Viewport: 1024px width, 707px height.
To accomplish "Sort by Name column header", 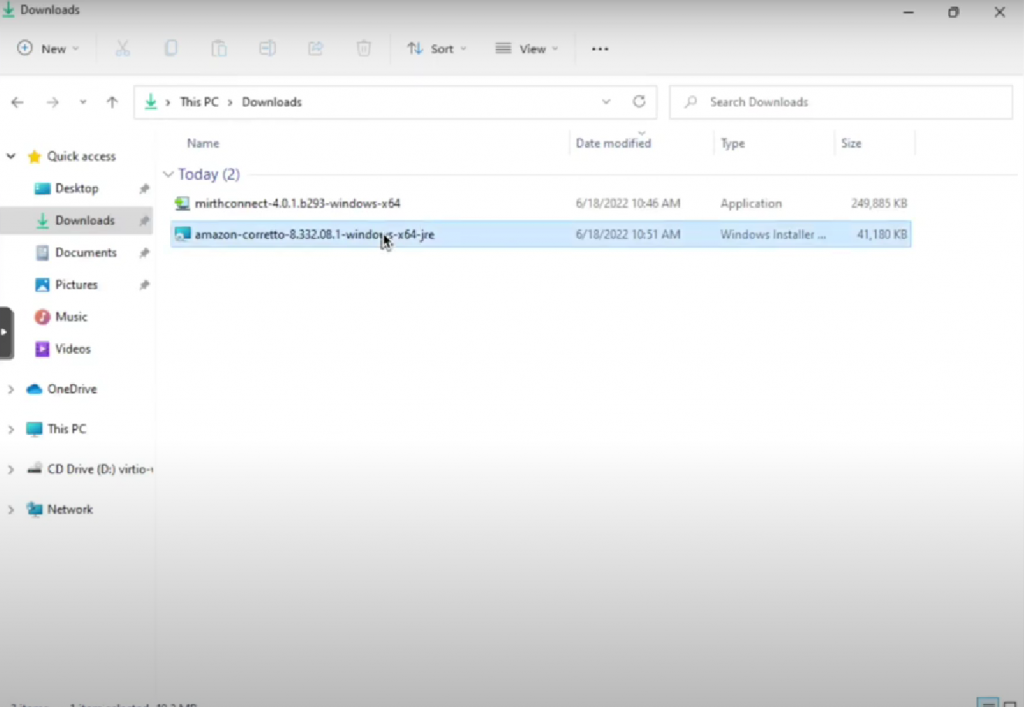I will [x=203, y=144].
